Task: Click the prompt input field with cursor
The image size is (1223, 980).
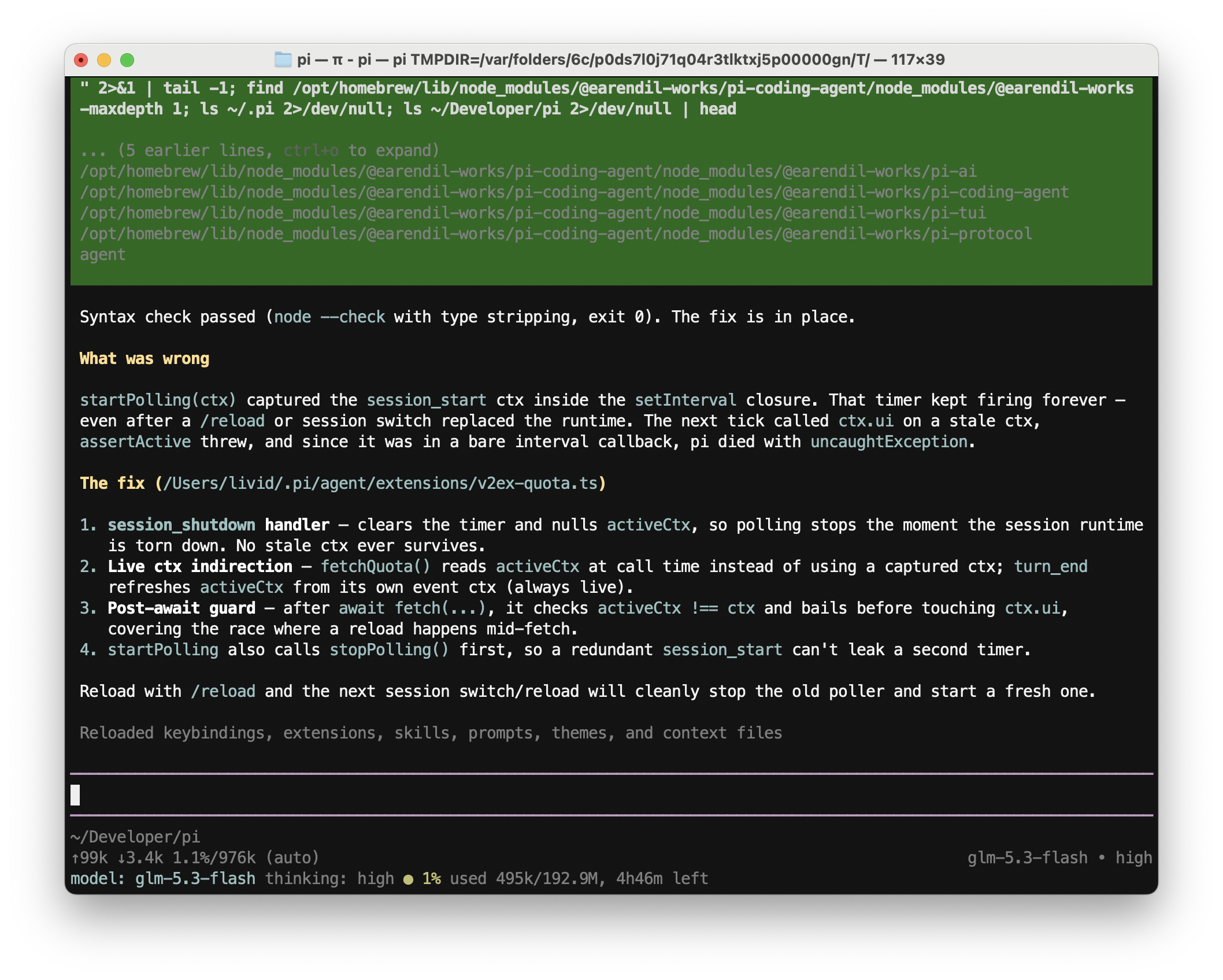Action: click(611, 795)
